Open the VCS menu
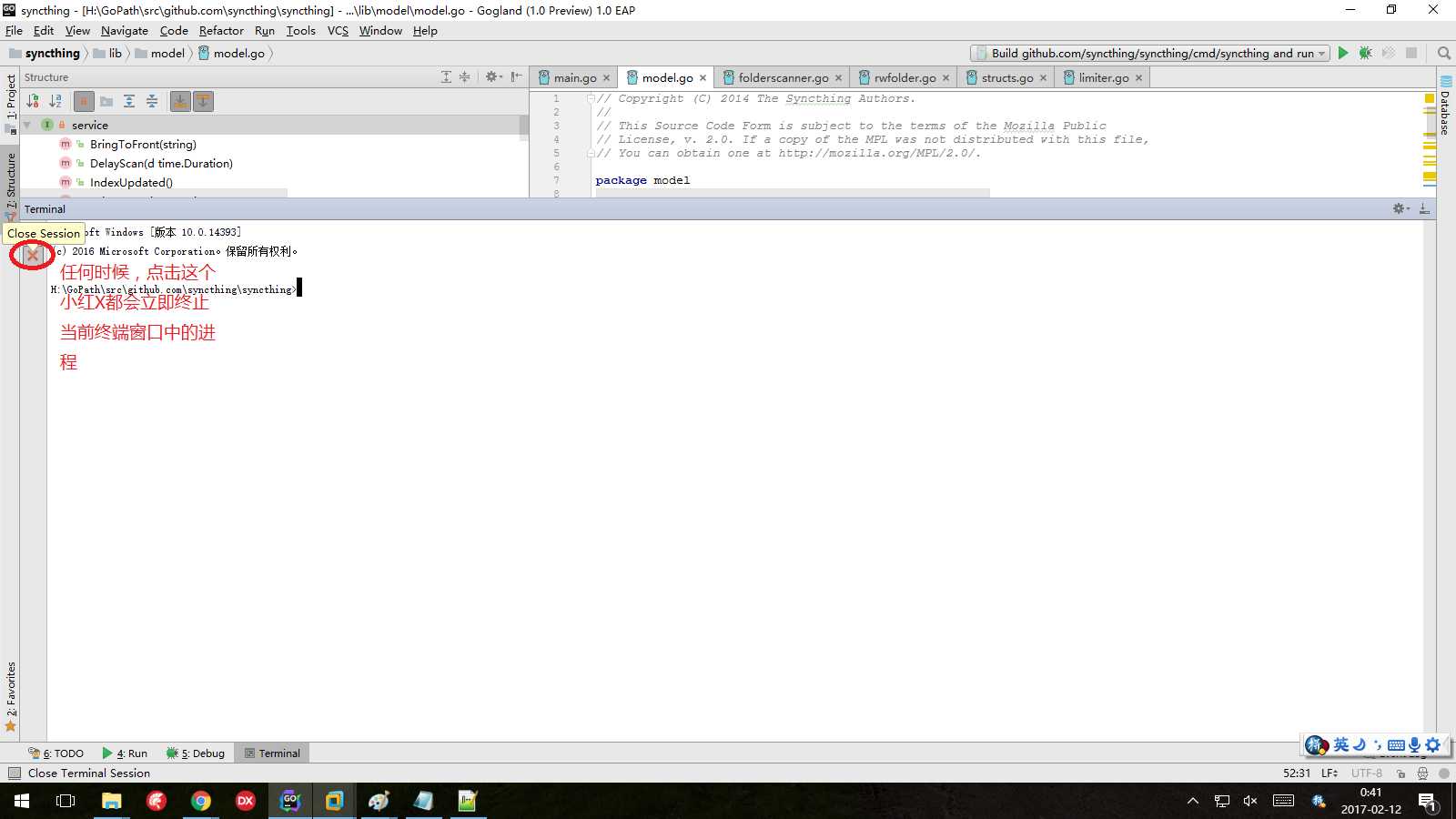 coord(338,30)
